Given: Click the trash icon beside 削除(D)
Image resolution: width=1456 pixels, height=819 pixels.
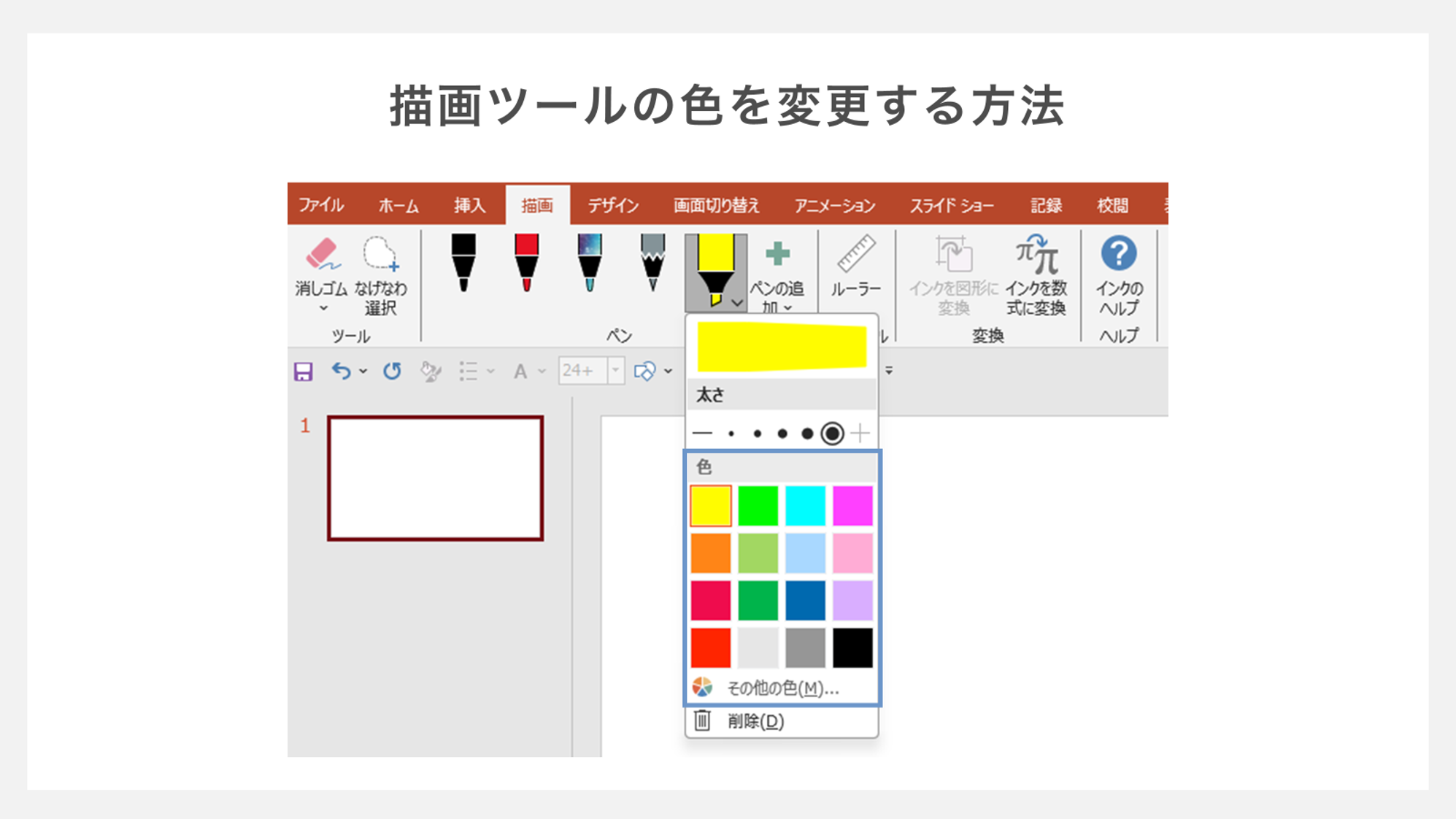Looking at the screenshot, I should pyautogui.click(x=702, y=720).
